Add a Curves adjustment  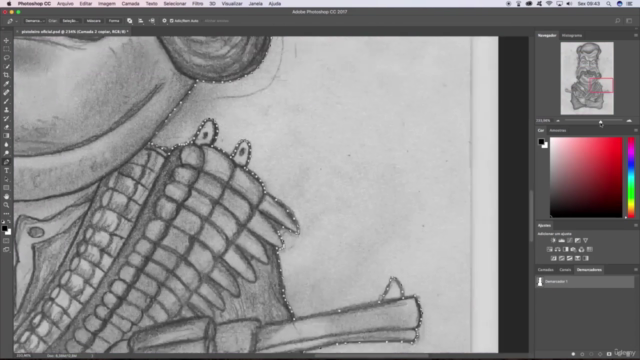[x=570, y=240]
